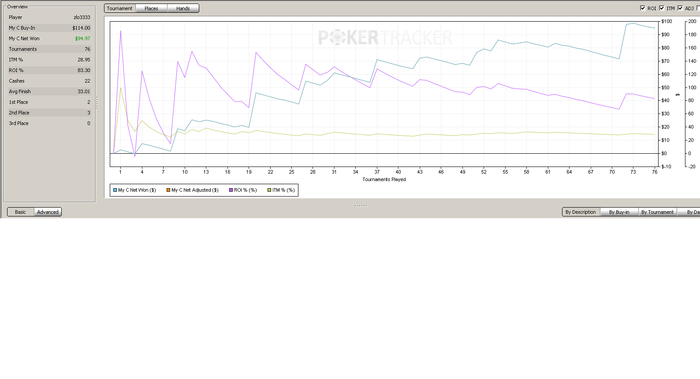
Task: Click the 'My C Net Adjusted ($)' legend label
Action: coord(195,190)
